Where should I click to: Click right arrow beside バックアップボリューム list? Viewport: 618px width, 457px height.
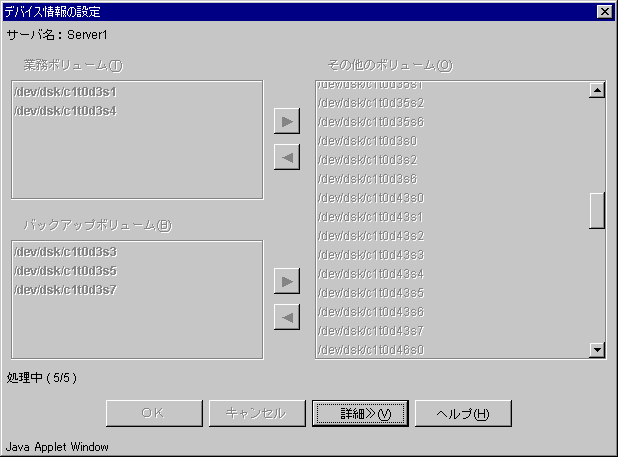pyautogui.click(x=287, y=281)
